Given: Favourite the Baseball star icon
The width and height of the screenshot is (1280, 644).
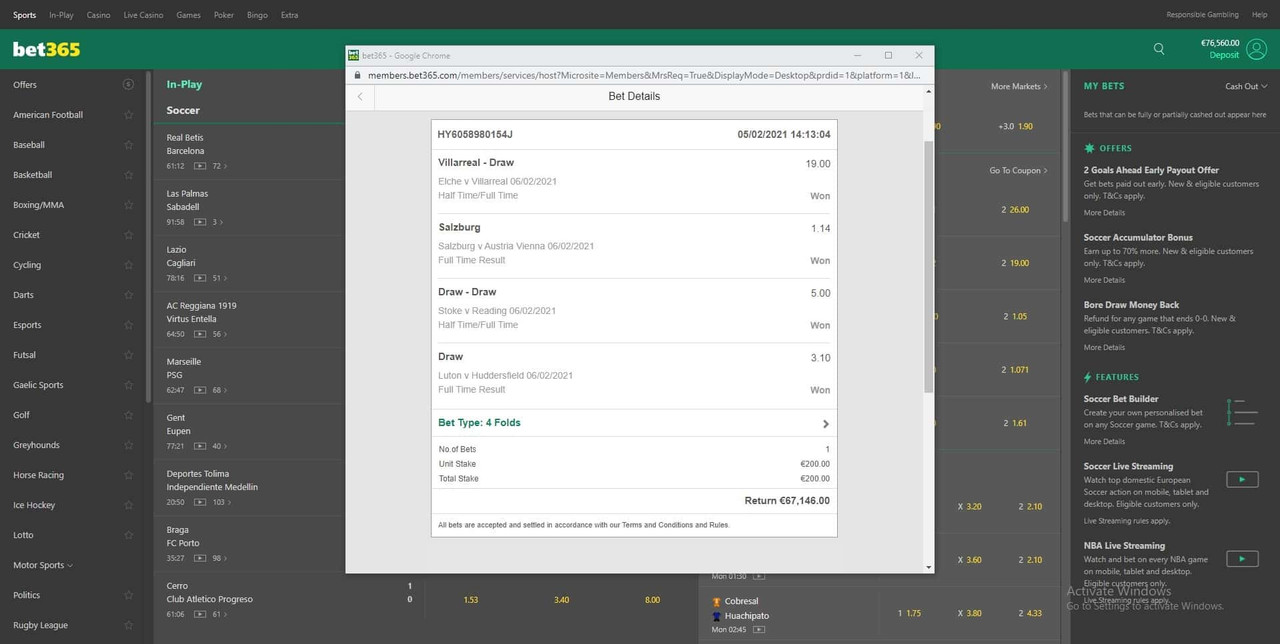Looking at the screenshot, I should (128, 145).
